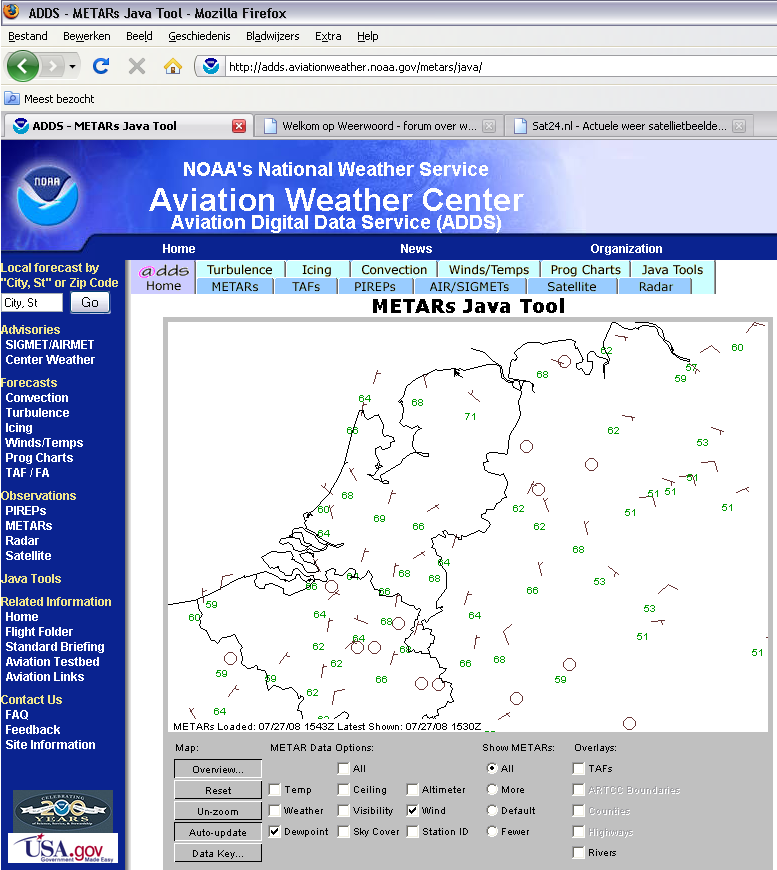Switch to the Sat24.nl tab
The image size is (777, 870).
pyautogui.click(x=629, y=126)
